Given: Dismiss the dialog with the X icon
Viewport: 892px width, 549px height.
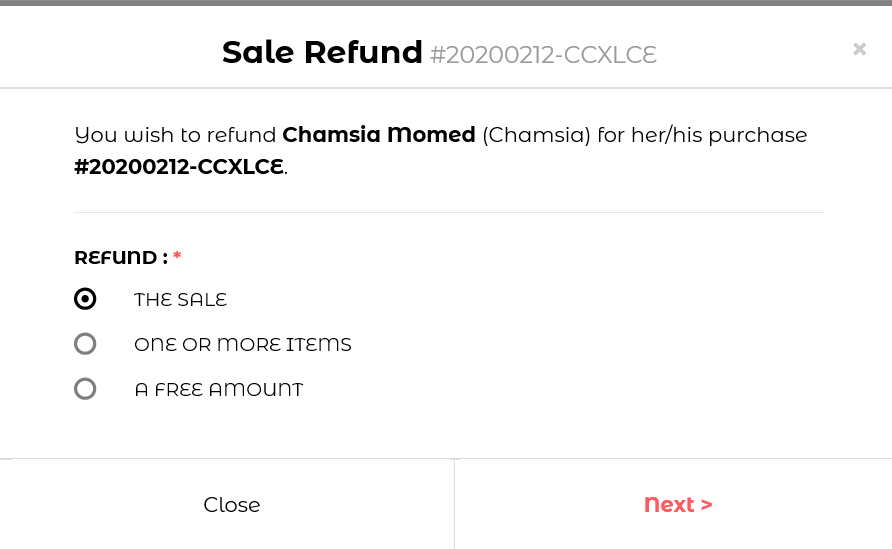Looking at the screenshot, I should pos(859,49).
